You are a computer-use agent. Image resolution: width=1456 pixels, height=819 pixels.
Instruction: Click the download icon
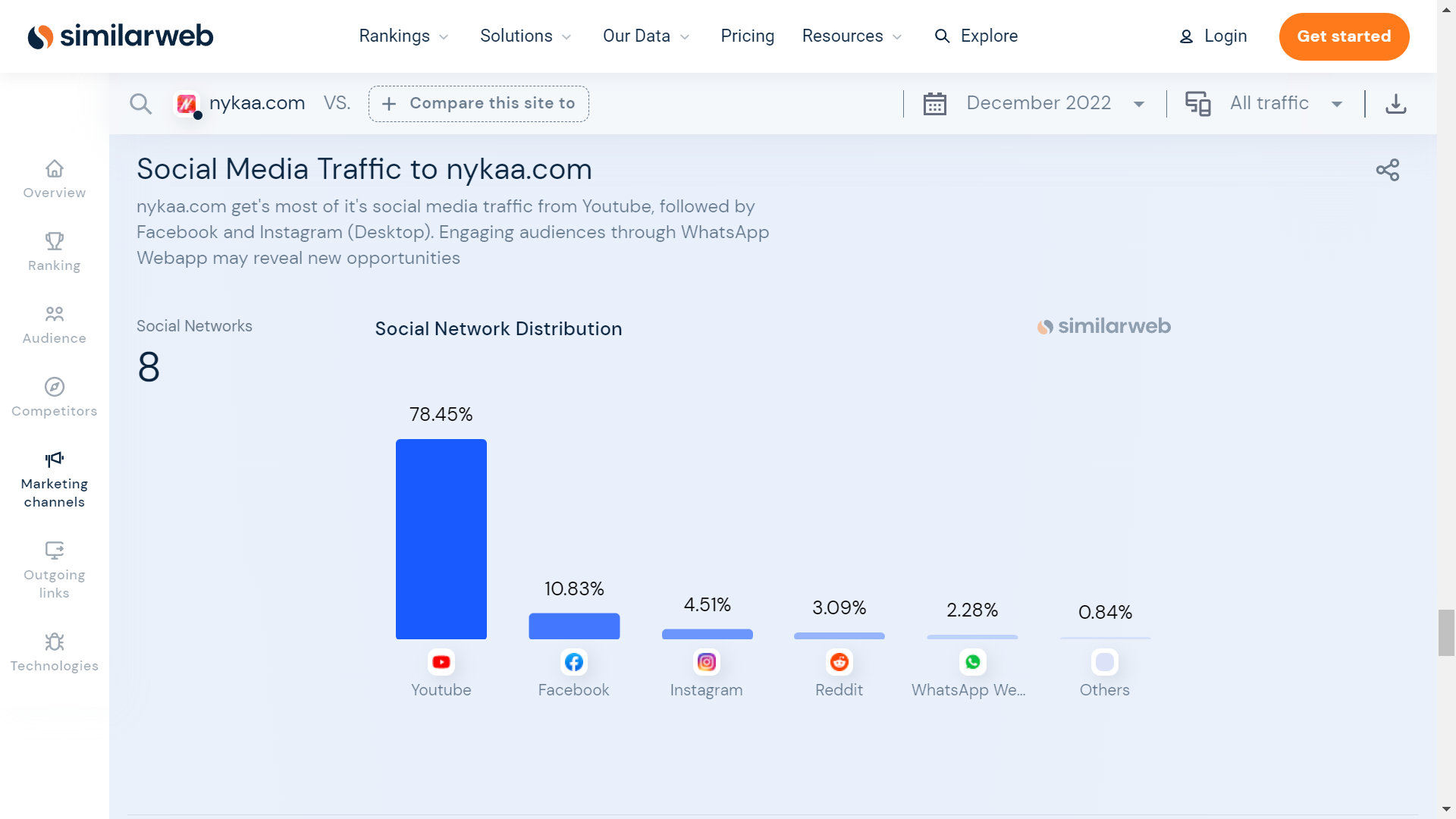click(x=1396, y=104)
